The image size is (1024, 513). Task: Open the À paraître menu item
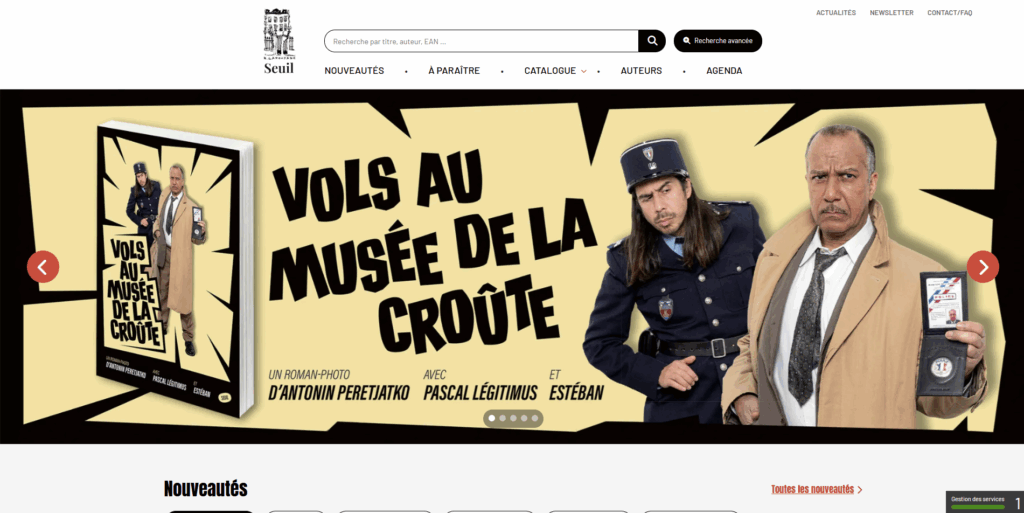(x=454, y=70)
